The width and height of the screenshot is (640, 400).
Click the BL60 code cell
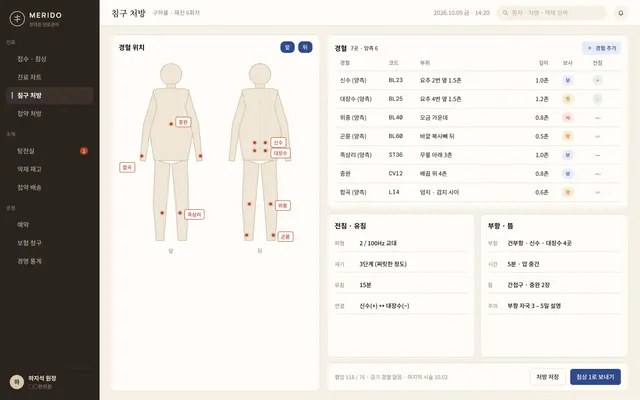(396, 136)
